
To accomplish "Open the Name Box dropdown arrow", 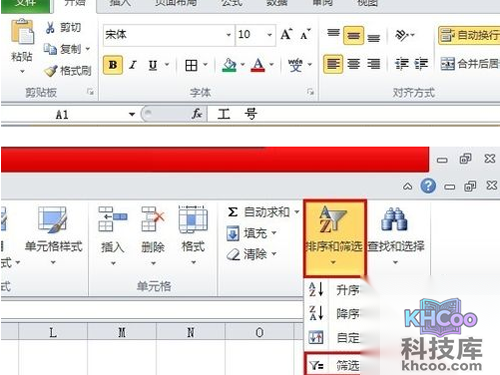I will point(132,114).
